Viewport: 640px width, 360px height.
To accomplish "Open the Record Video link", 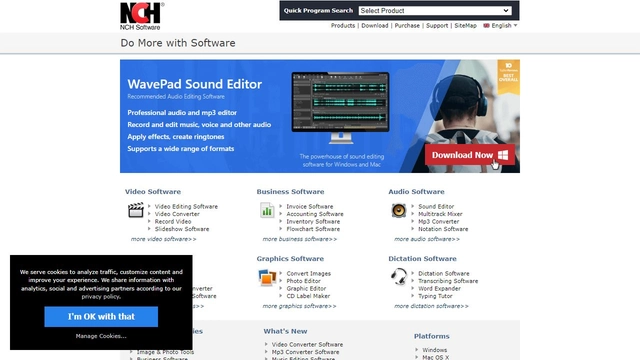I will coord(173,221).
